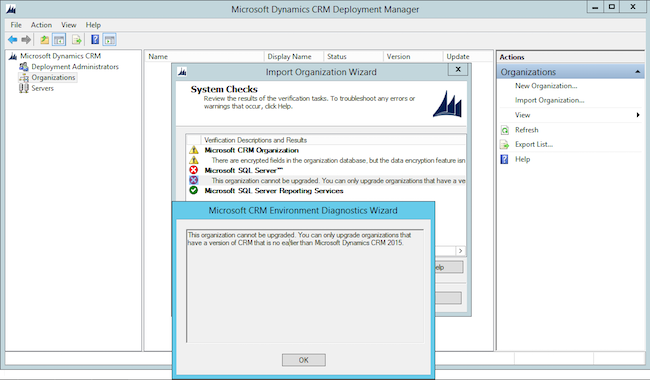Select the Microsoft SQL Server result row

click(x=327, y=170)
